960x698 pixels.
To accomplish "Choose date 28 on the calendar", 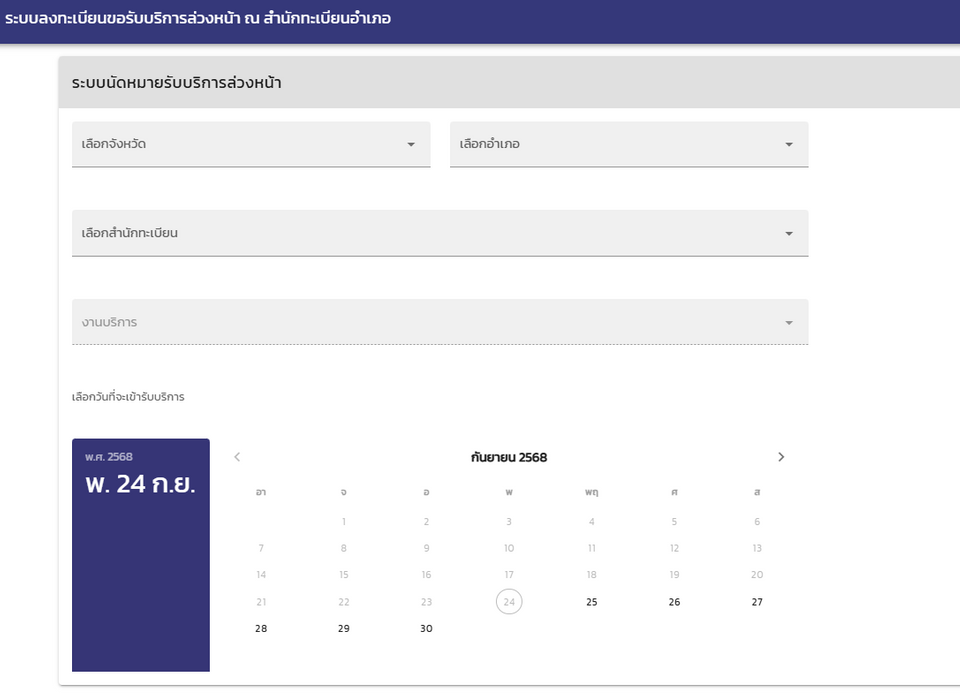I will [x=261, y=629].
